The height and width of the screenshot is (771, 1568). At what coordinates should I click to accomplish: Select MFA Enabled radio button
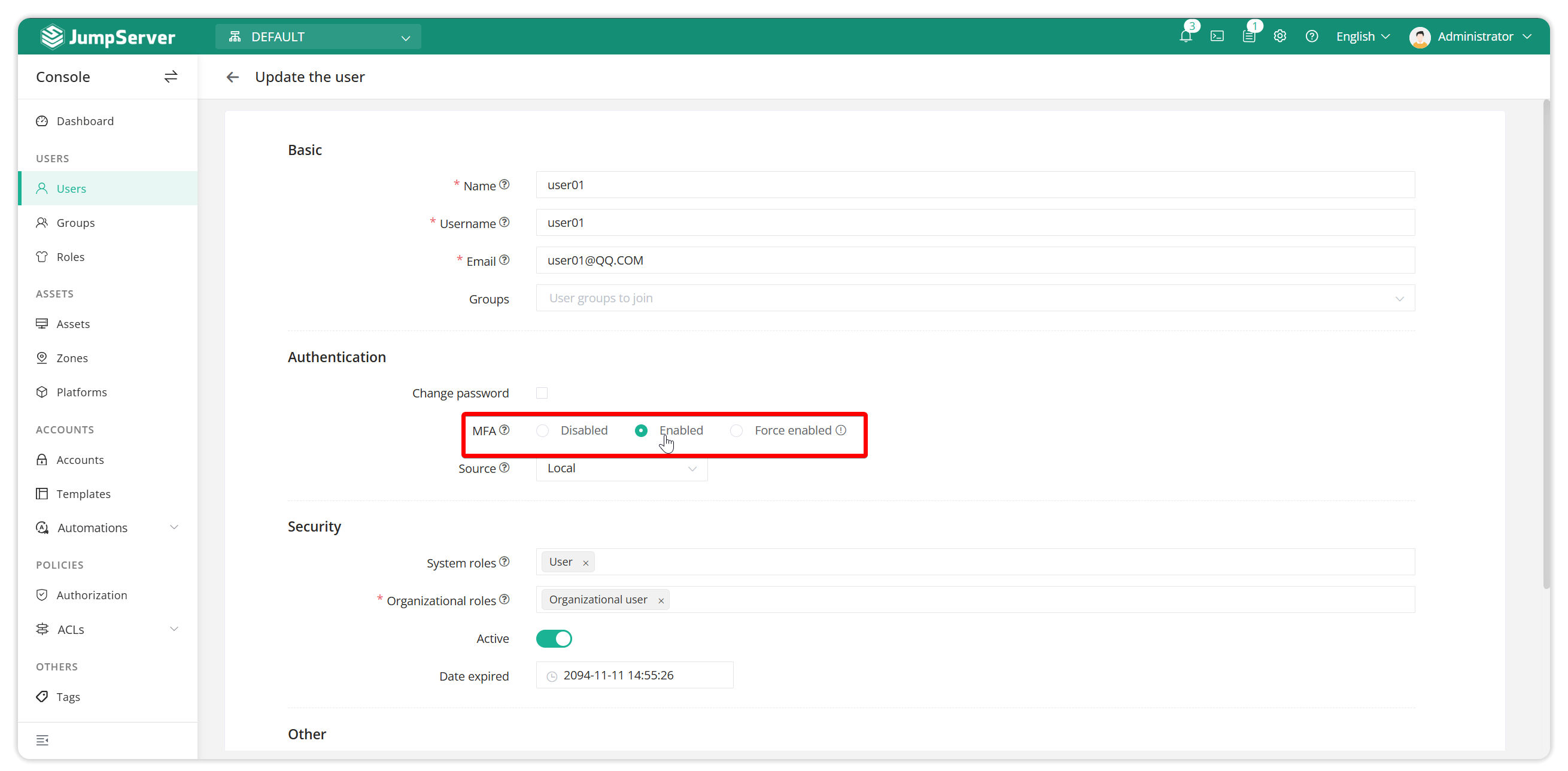click(x=641, y=430)
